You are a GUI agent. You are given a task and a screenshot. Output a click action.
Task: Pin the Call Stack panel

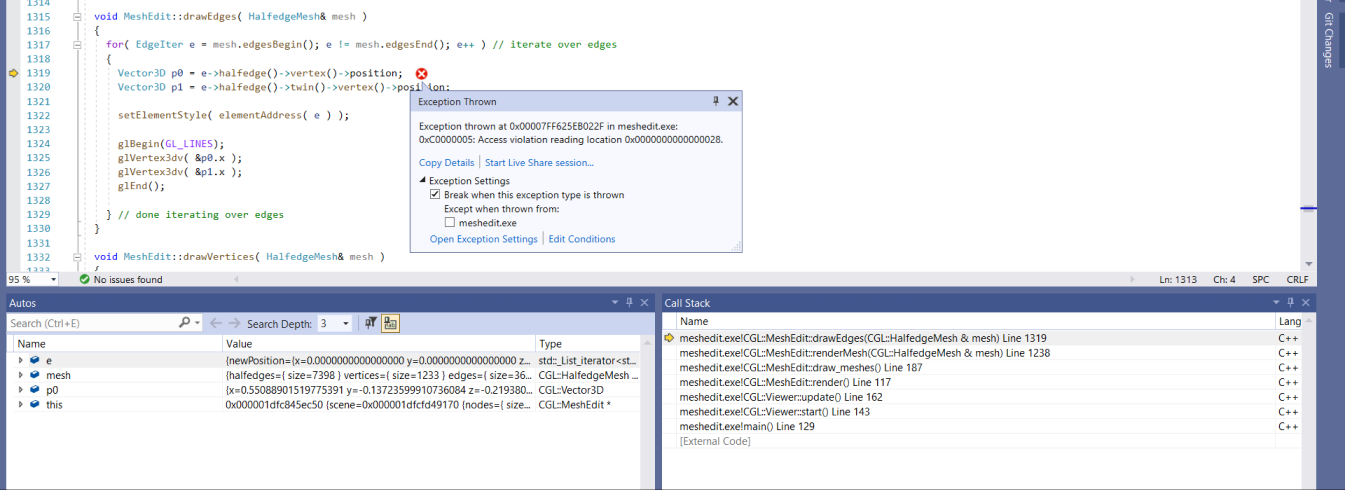[1293, 302]
